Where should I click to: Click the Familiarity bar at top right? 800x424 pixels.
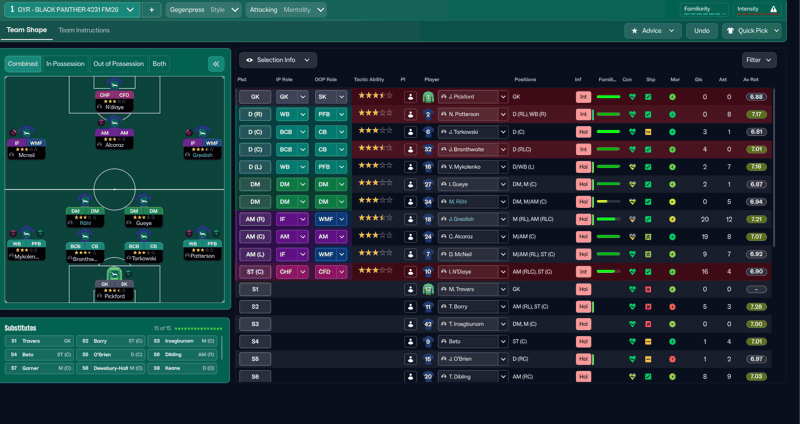click(x=705, y=10)
